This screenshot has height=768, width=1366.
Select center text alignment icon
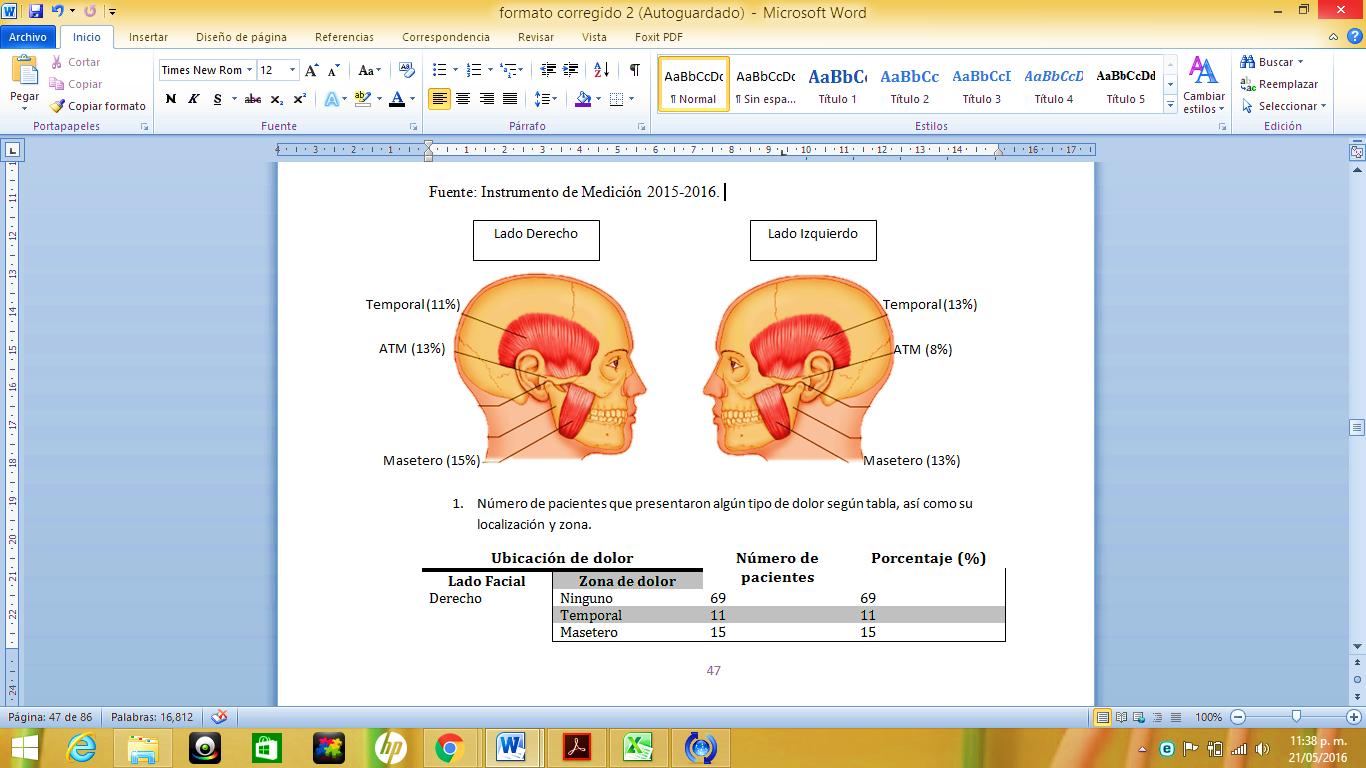463,99
